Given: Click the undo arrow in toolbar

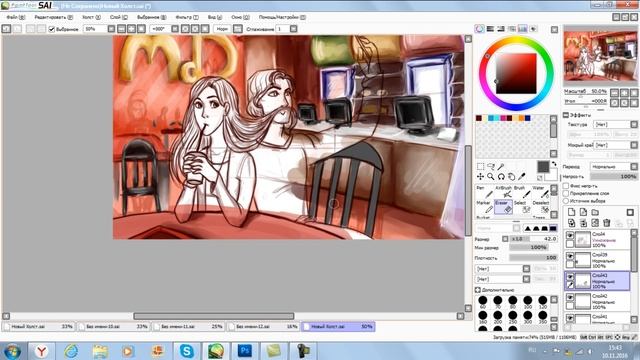Looking at the screenshot, I should [6, 29].
